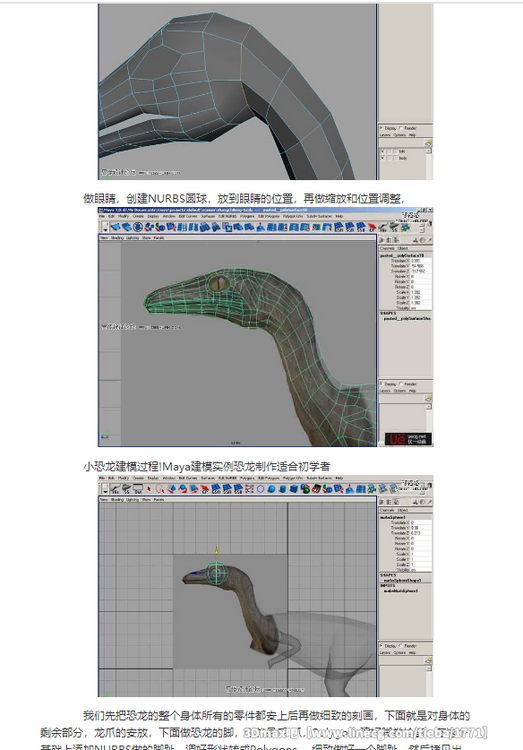Select Render radio button in bottom screenshot
The height and width of the screenshot is (750, 523).
[401, 646]
